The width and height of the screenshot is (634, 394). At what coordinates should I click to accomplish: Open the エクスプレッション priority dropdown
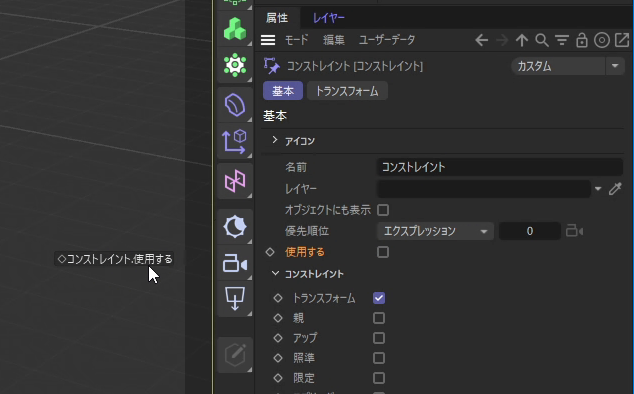pos(435,231)
